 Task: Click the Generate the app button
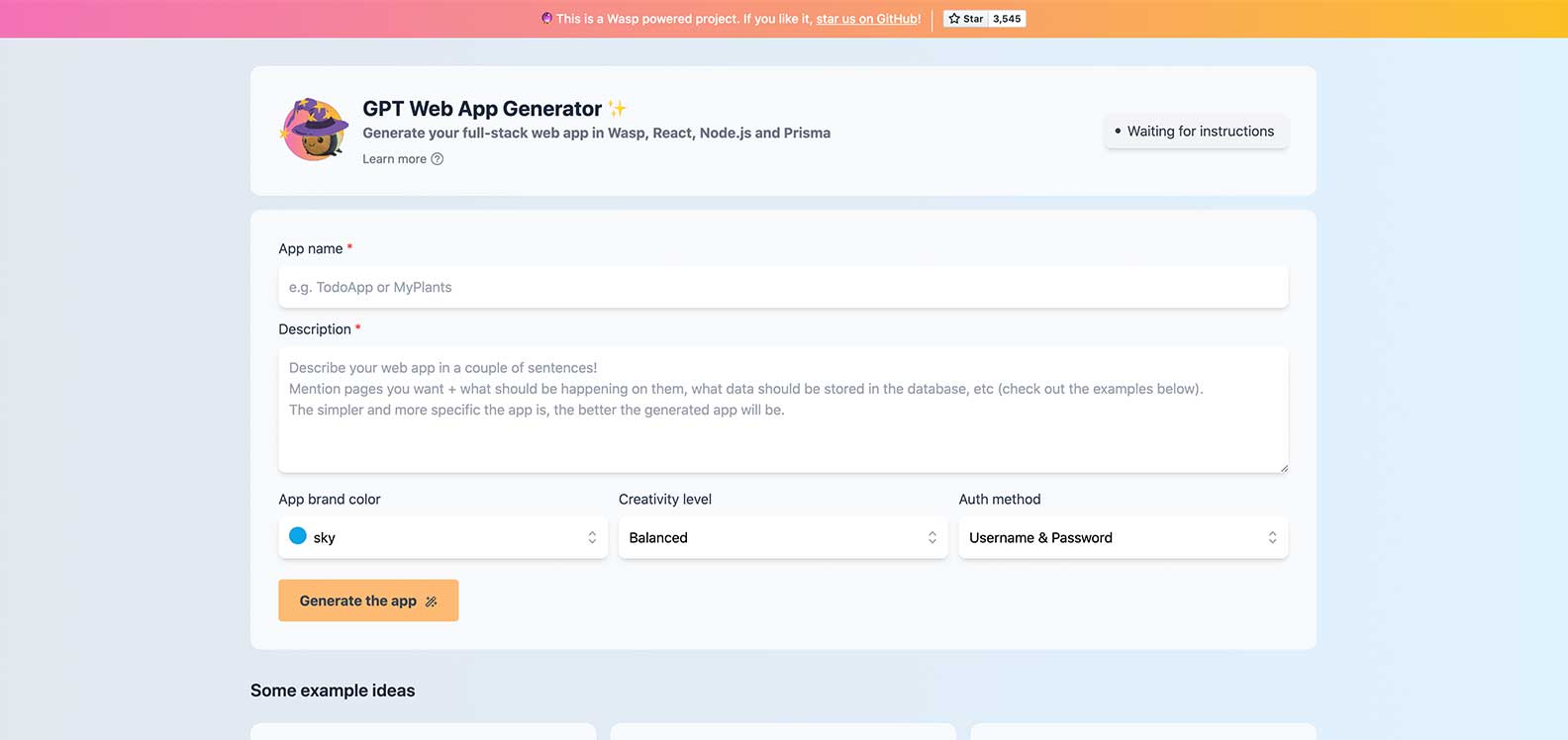[368, 601]
